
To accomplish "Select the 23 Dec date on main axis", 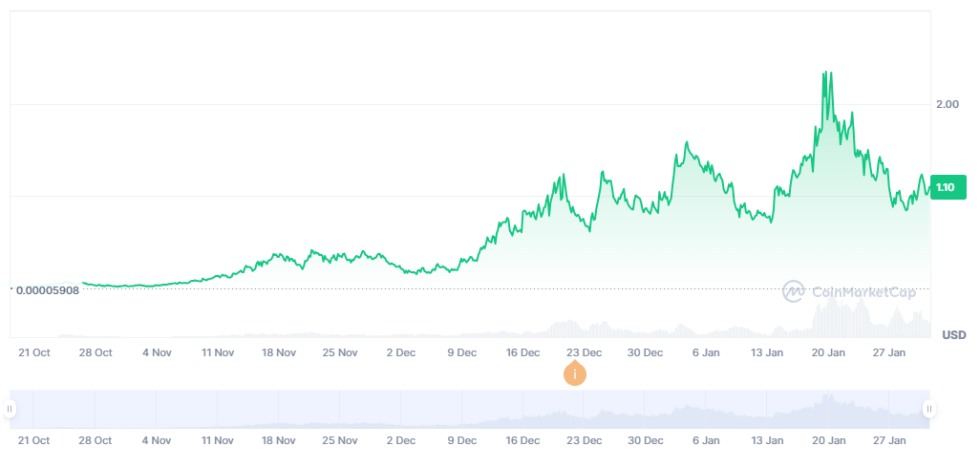I will [584, 353].
